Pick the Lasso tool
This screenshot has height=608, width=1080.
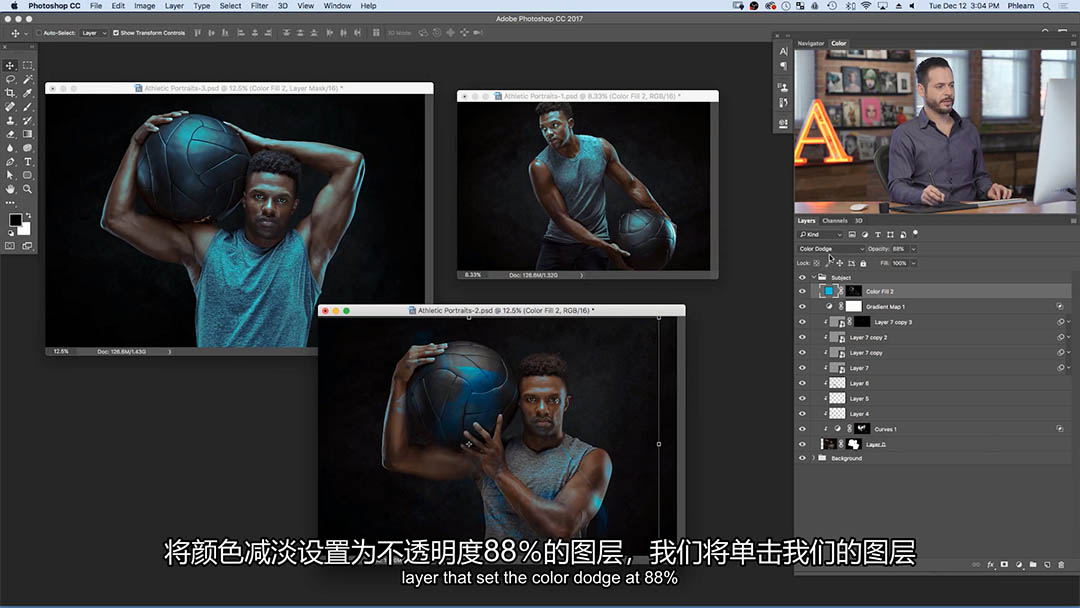point(11,78)
